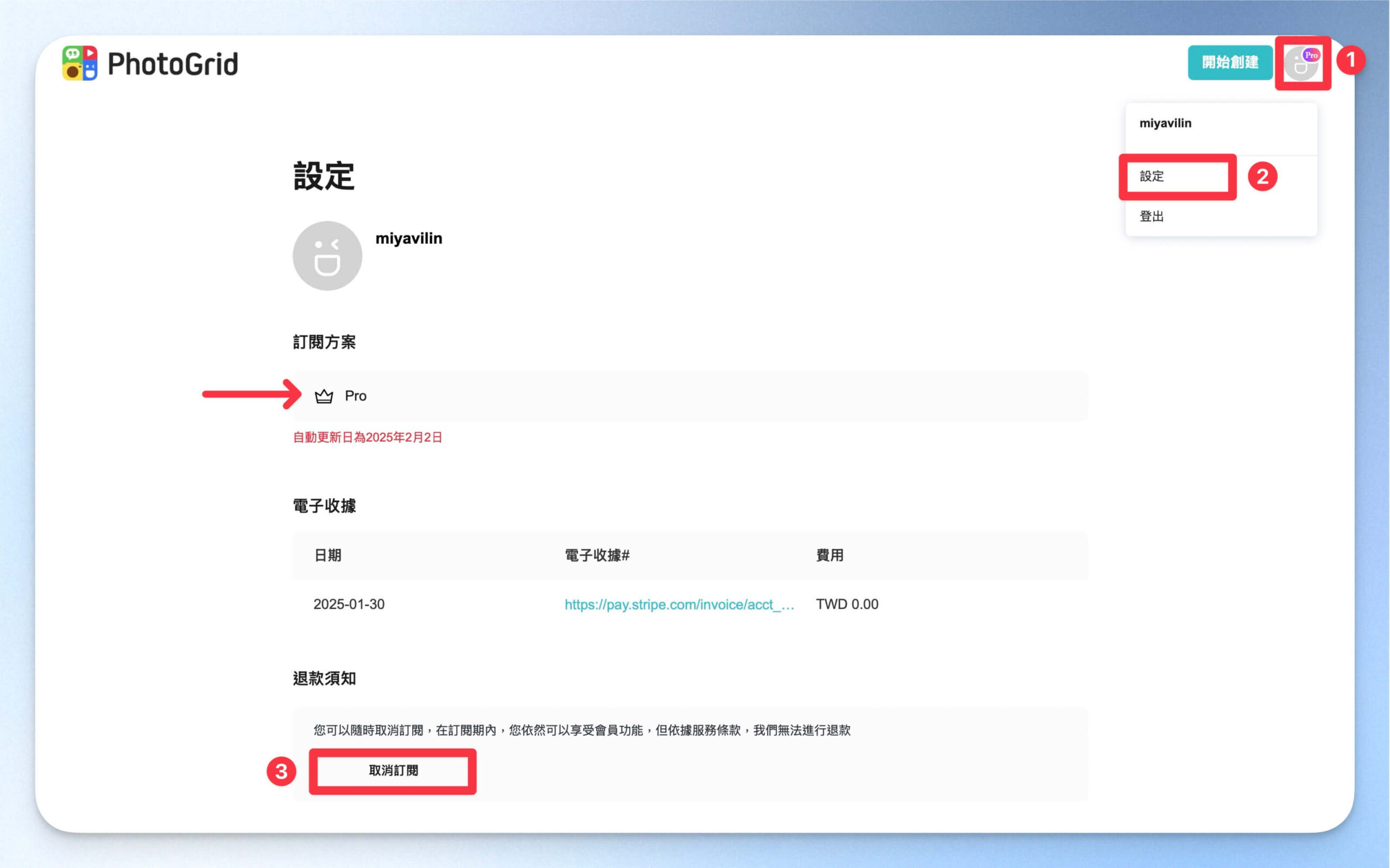Click the 電子收據# column header

[597, 555]
